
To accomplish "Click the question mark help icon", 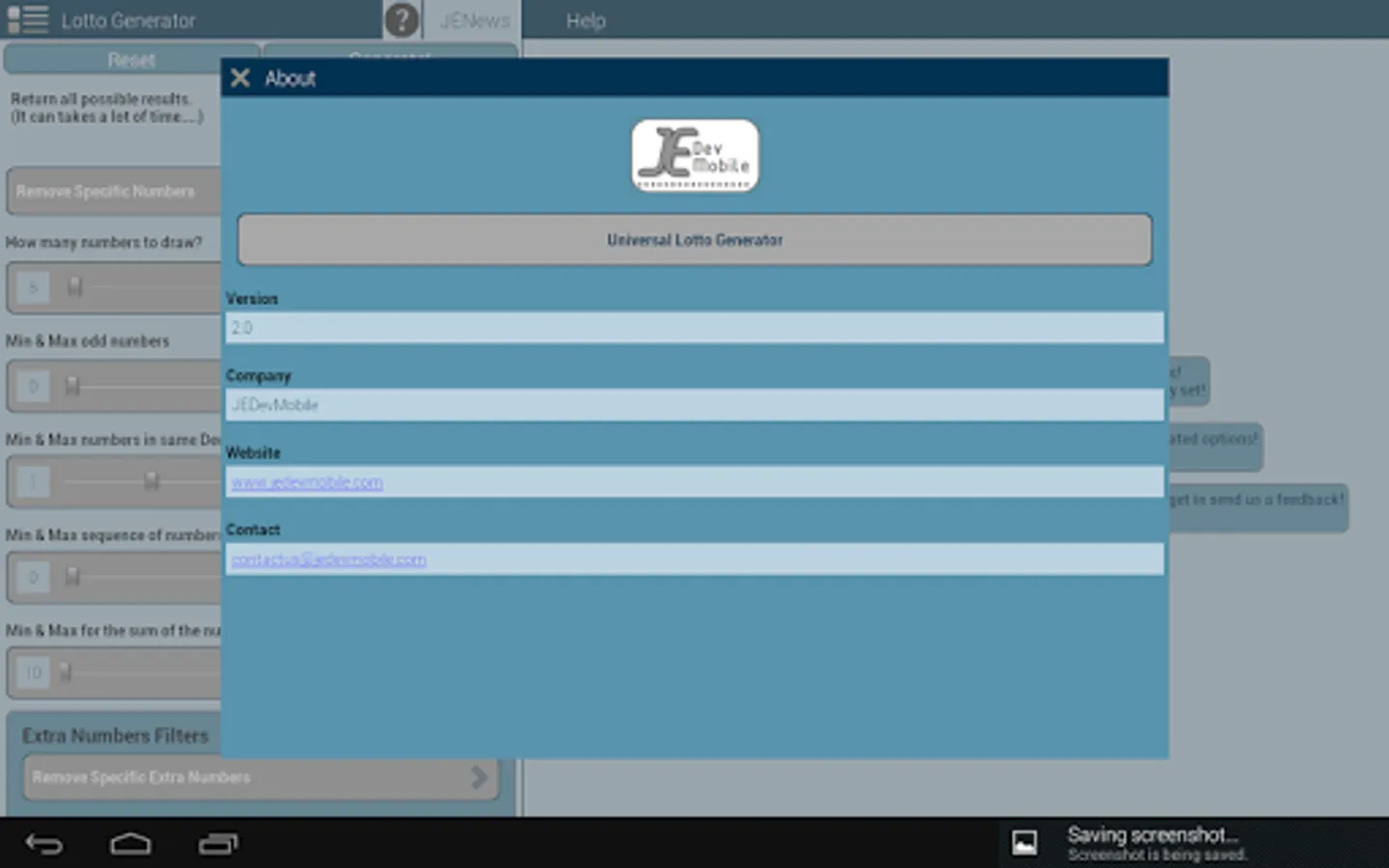I will [401, 20].
